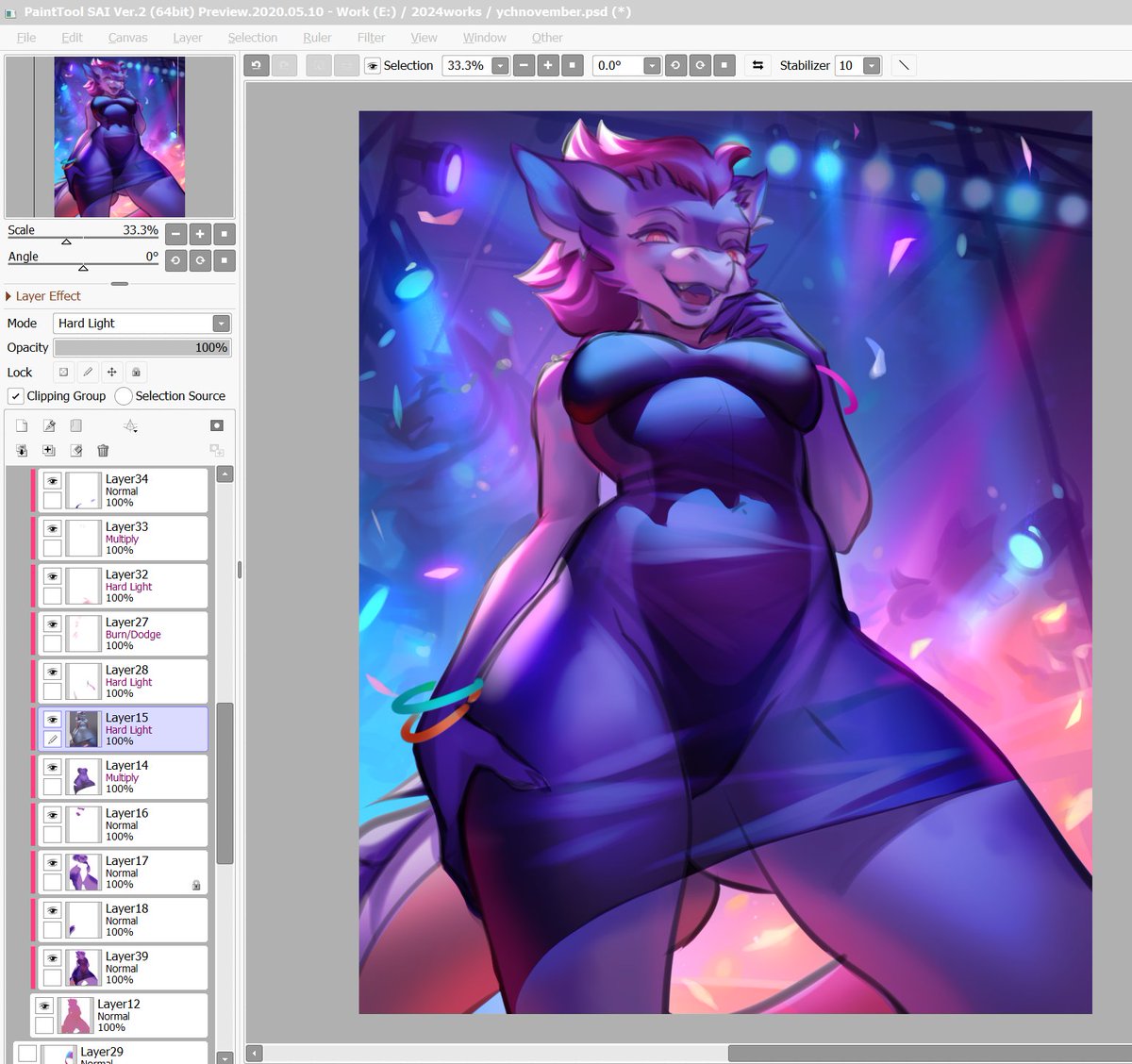The image size is (1132, 1064).
Task: Select the Layer39 layer row
Action: coord(123,968)
